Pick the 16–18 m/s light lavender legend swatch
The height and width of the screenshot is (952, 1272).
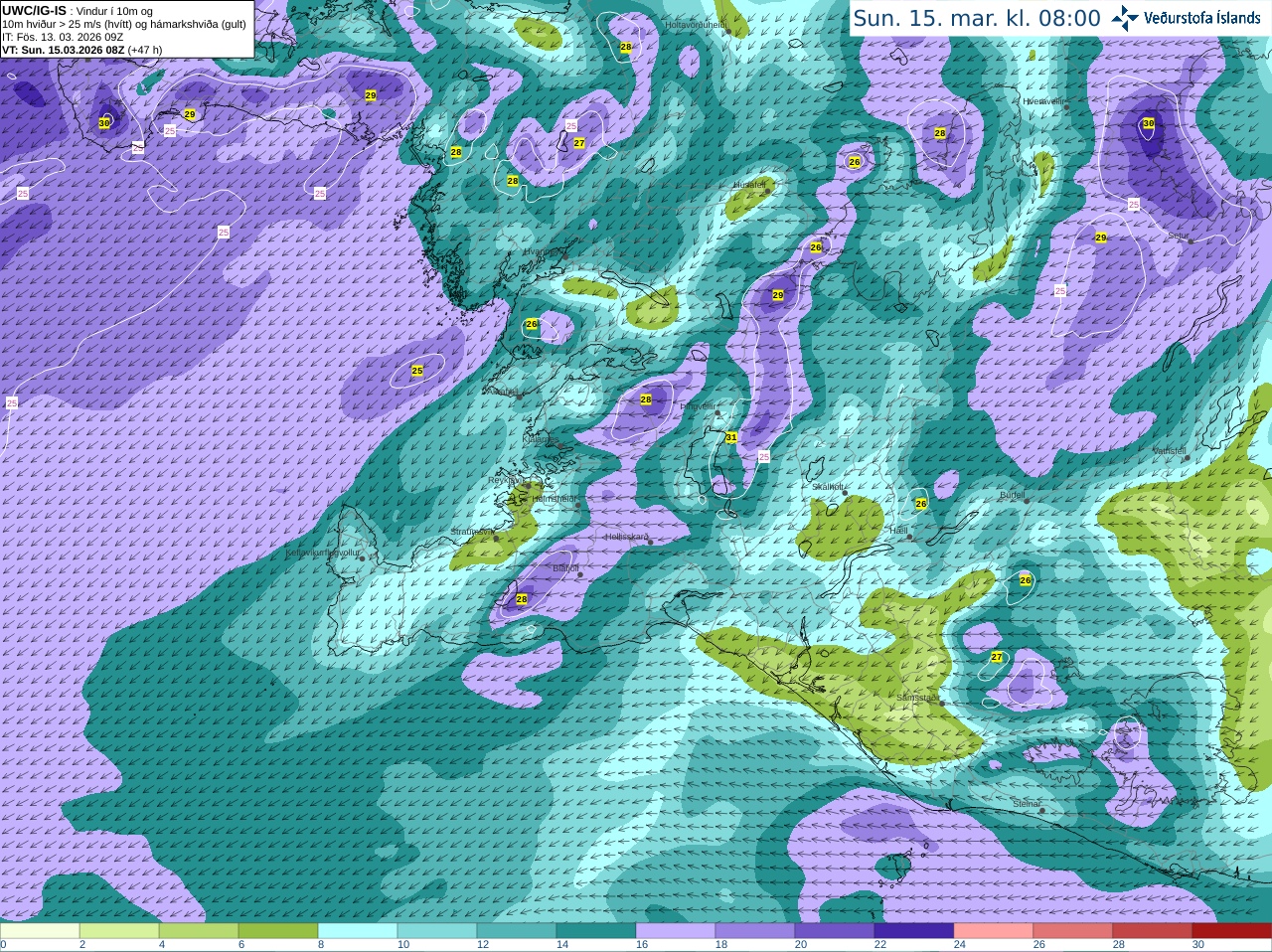point(676,931)
